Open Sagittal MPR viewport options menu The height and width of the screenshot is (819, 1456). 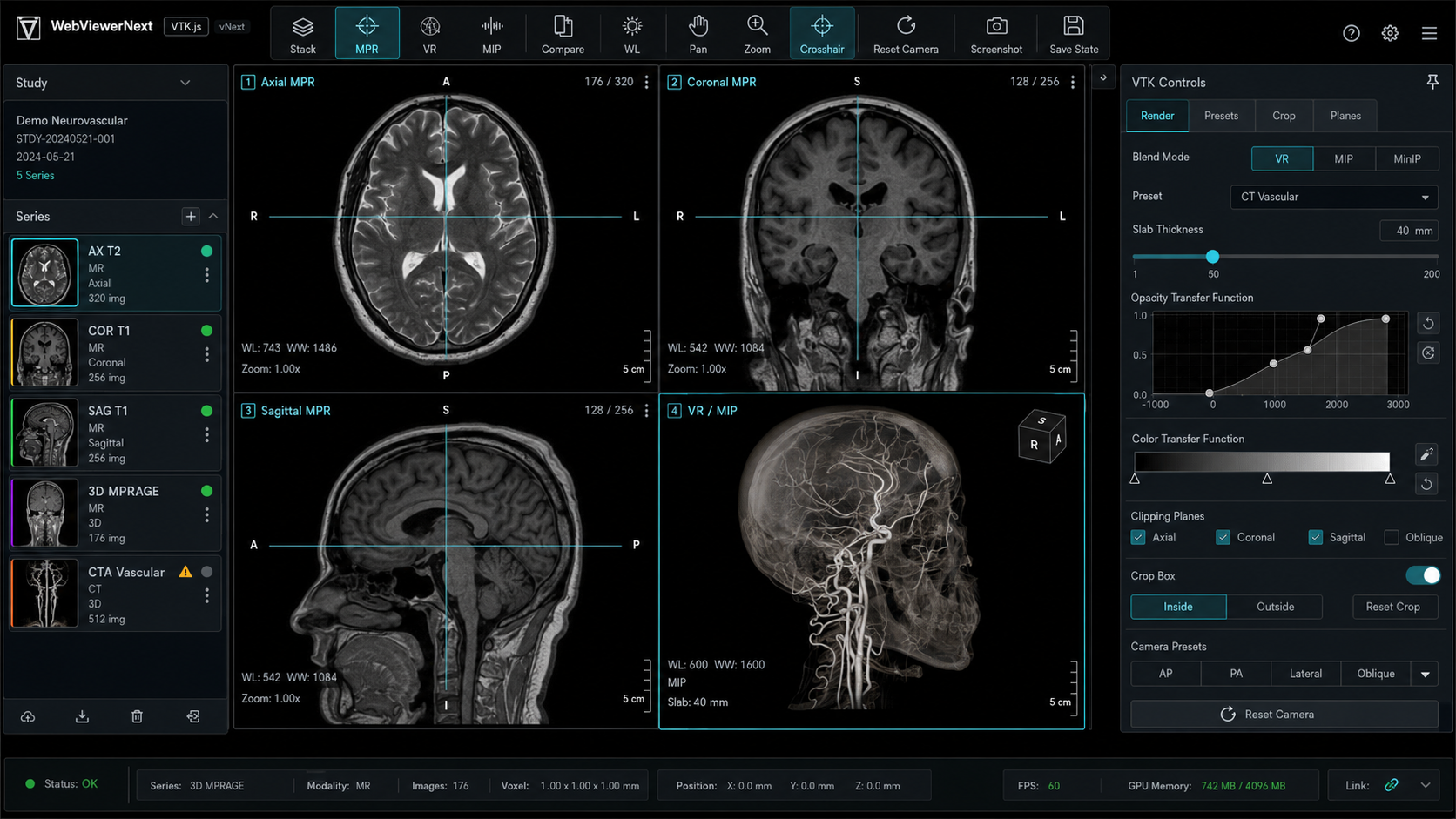[x=646, y=410]
